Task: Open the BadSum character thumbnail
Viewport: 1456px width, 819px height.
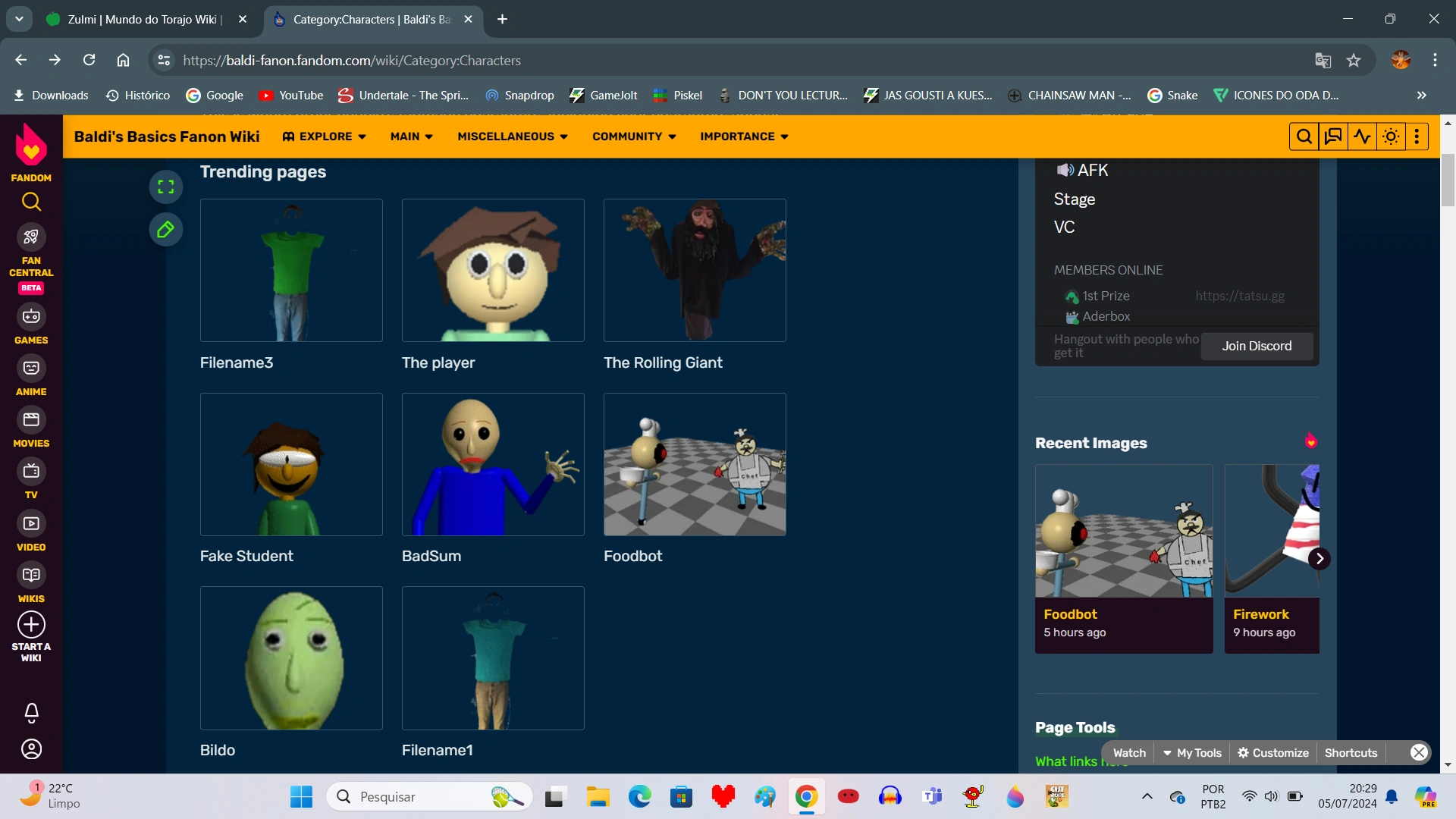Action: pos(493,464)
